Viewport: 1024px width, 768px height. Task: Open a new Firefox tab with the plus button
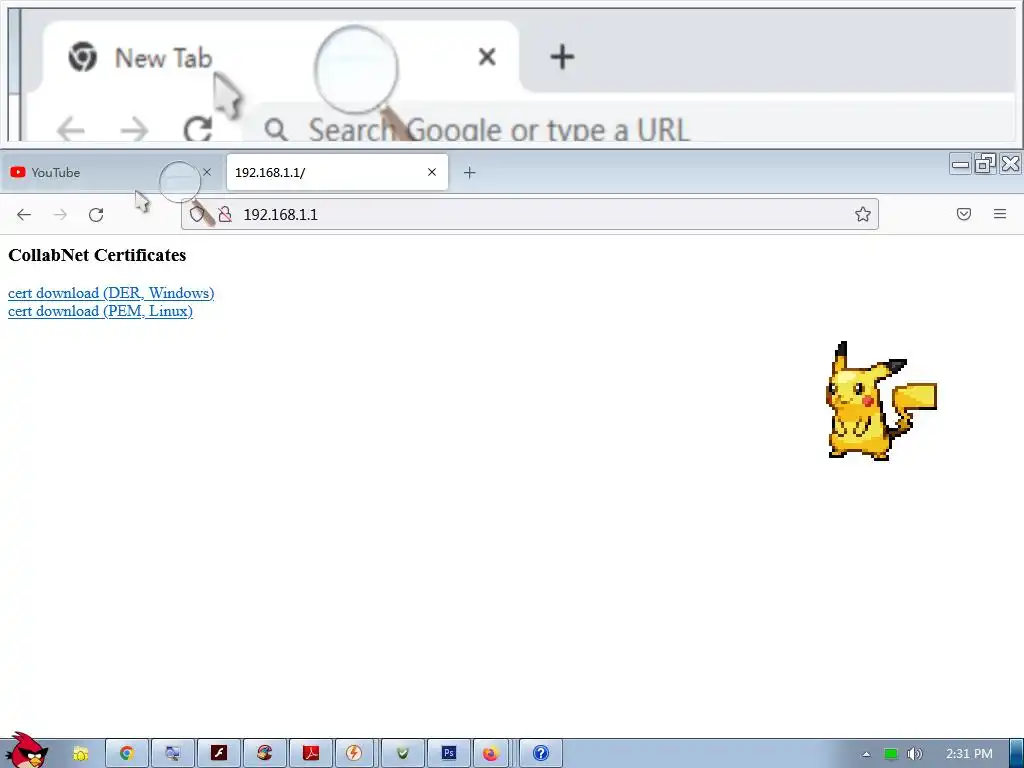pos(469,172)
